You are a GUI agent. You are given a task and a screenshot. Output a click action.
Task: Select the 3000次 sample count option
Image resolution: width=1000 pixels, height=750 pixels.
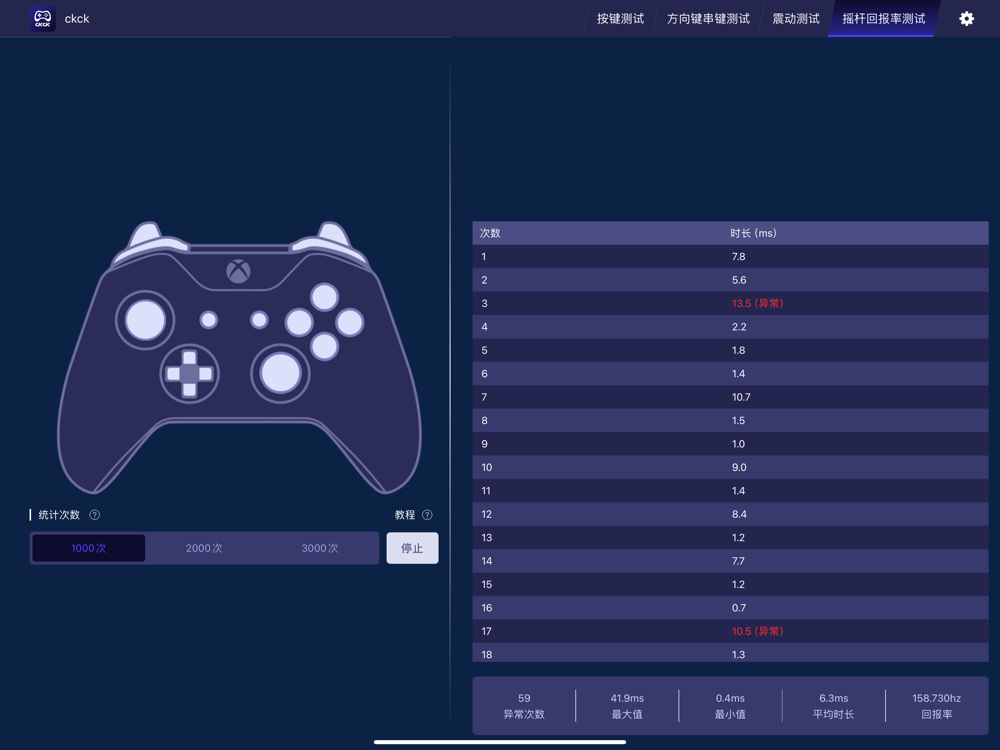[320, 548]
